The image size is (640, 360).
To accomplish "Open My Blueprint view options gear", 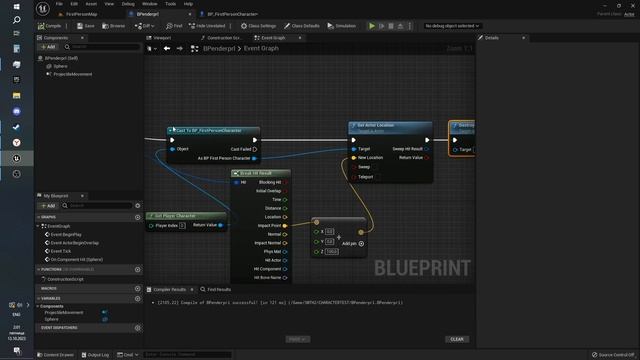I will tap(138, 206).
